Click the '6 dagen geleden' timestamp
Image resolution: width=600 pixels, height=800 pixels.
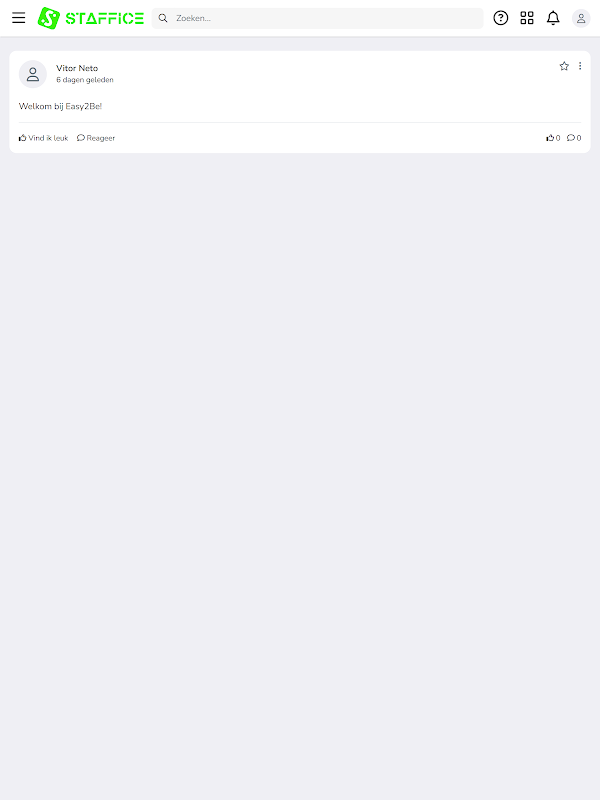pyautogui.click(x=85, y=80)
